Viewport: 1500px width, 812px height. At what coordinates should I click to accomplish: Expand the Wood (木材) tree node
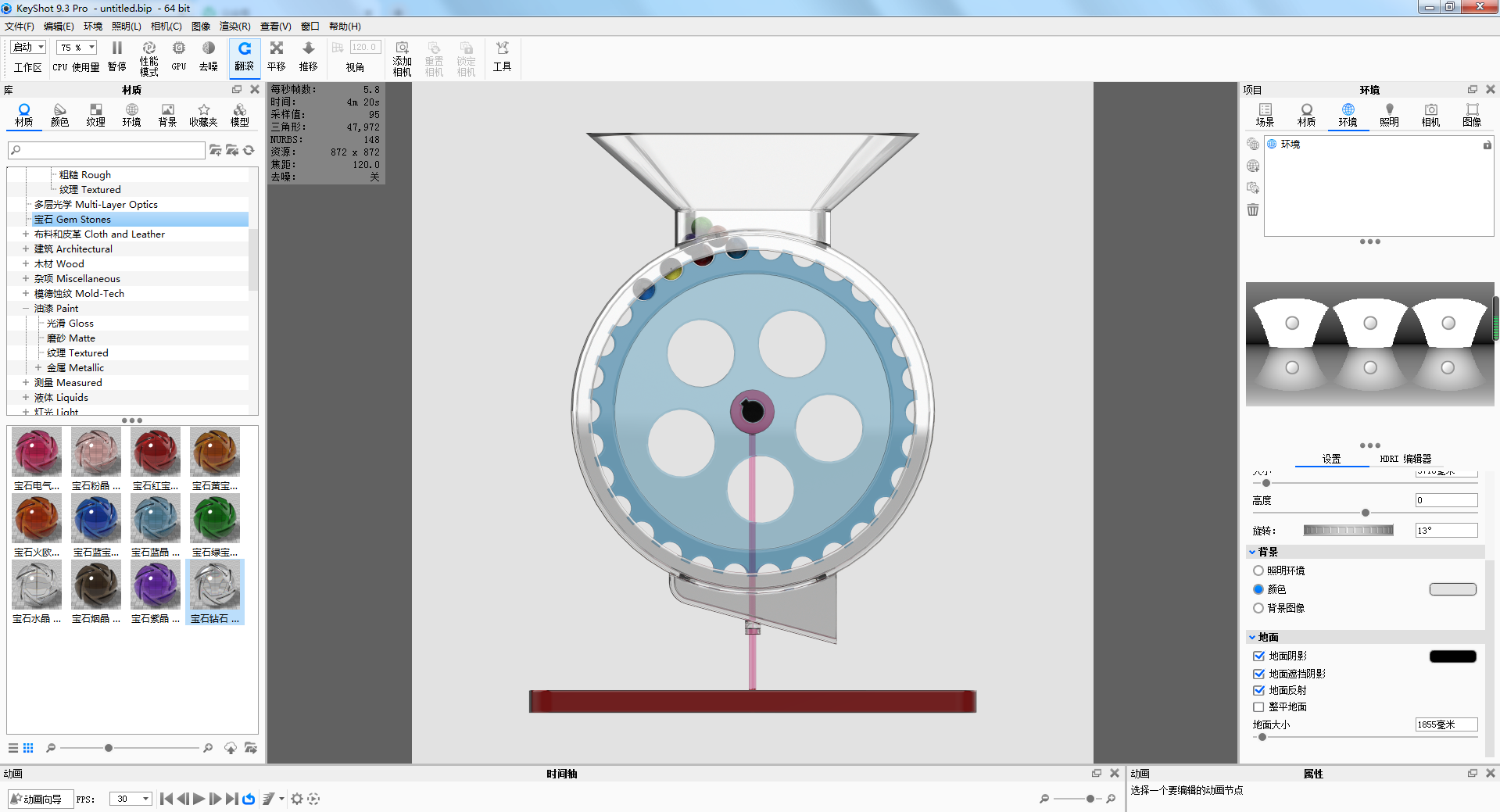point(26,263)
